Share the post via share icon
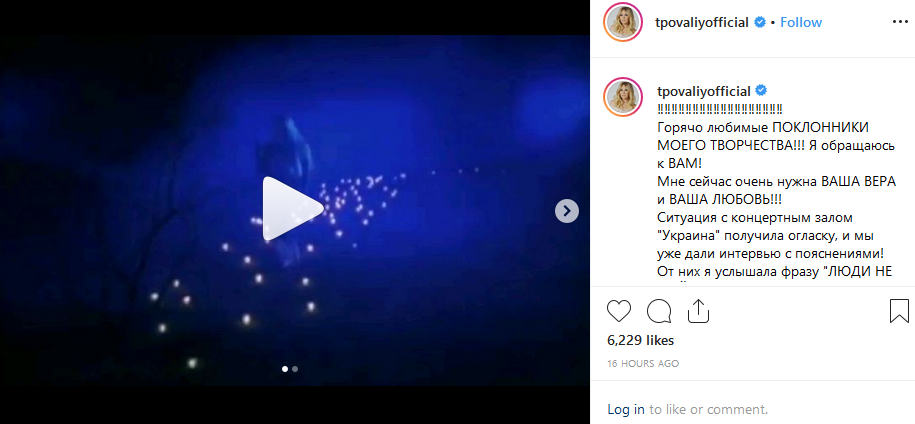The height and width of the screenshot is (424, 915). (x=698, y=311)
